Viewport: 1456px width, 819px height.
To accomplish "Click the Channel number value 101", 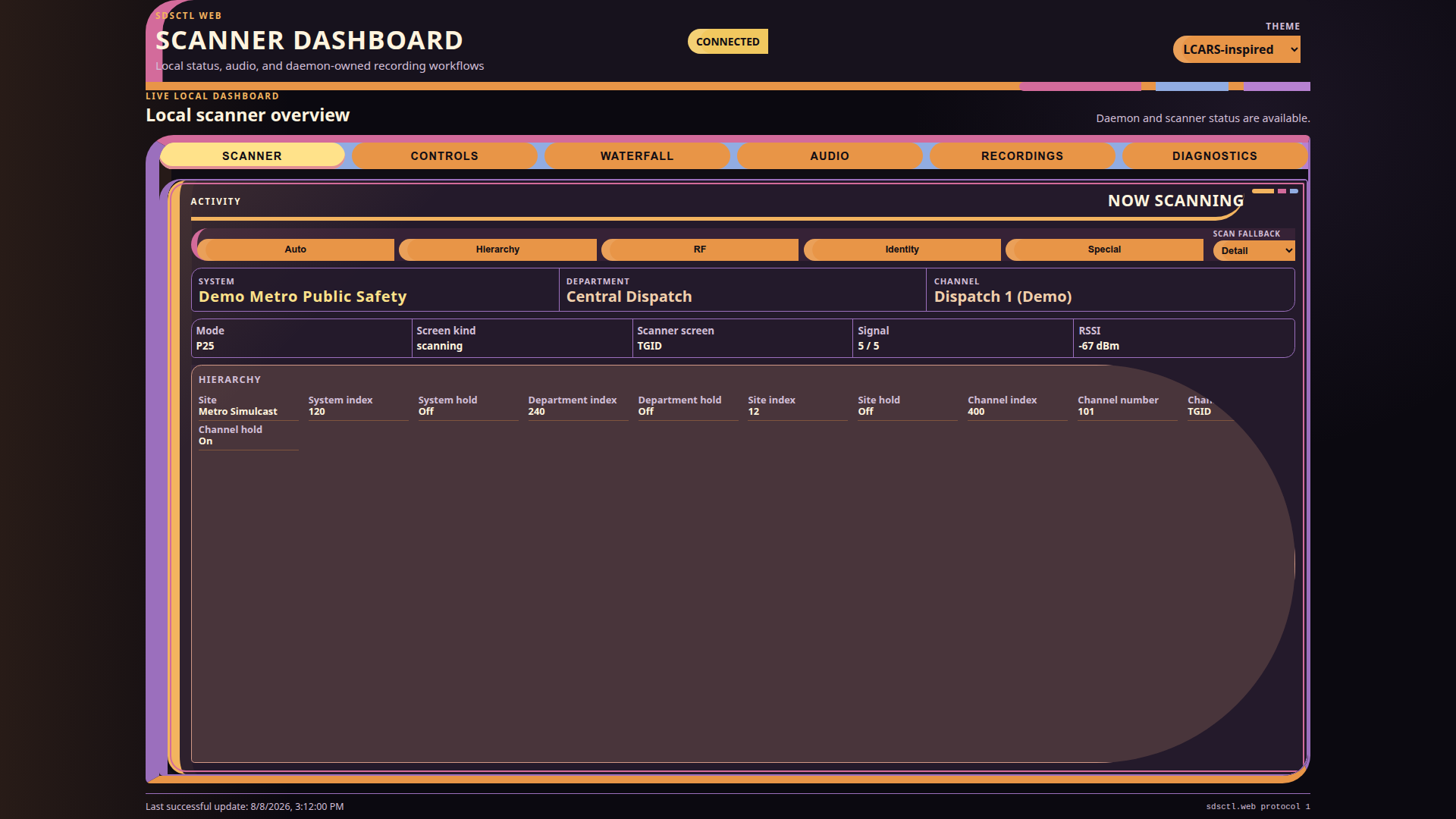I will (x=1086, y=412).
